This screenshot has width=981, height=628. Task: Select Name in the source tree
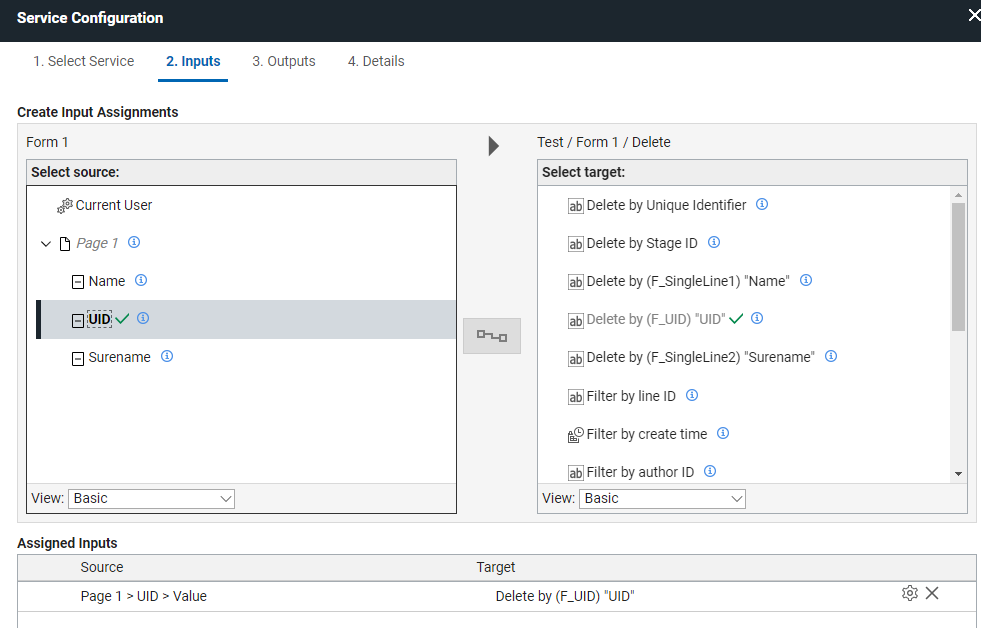click(x=107, y=281)
